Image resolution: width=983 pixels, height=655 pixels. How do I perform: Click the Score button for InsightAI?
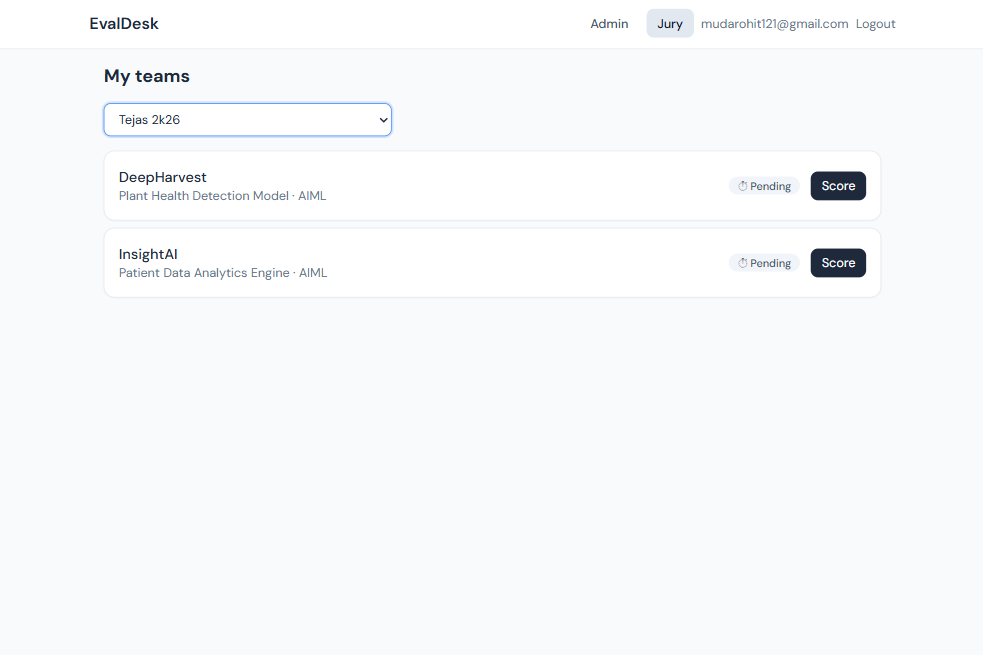[838, 263]
